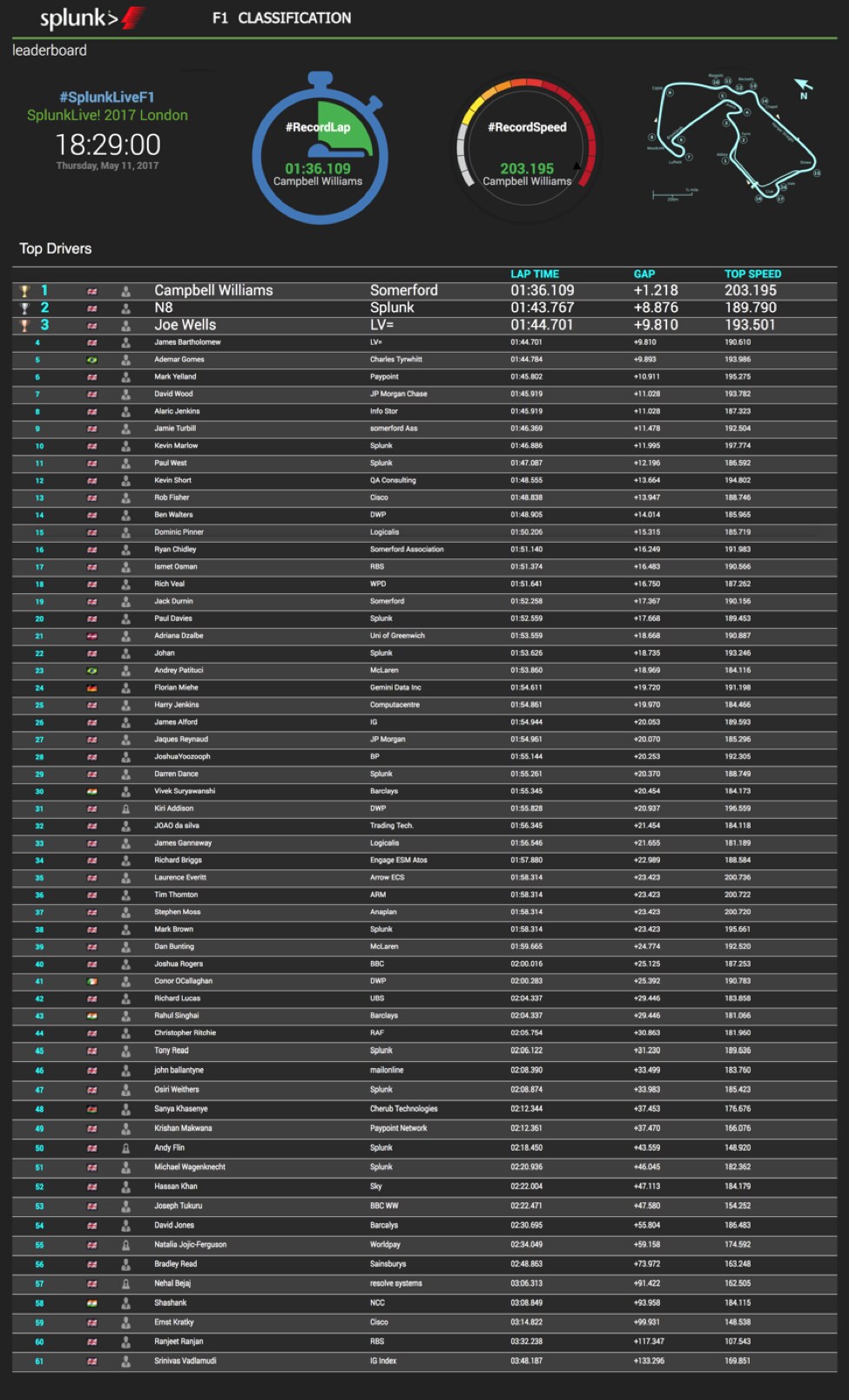Select Christopher Ritchie driver name
The image size is (849, 1400).
coord(185,1033)
